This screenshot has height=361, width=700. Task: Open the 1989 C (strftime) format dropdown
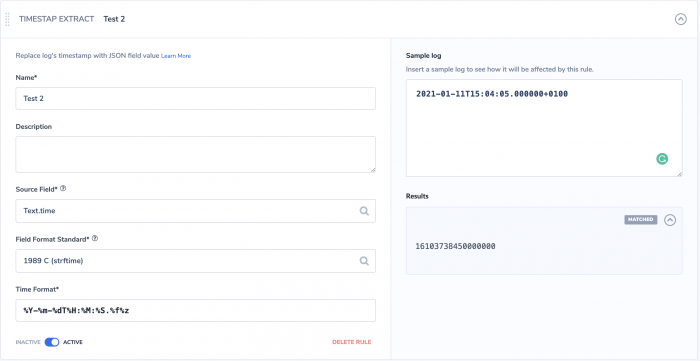196,261
